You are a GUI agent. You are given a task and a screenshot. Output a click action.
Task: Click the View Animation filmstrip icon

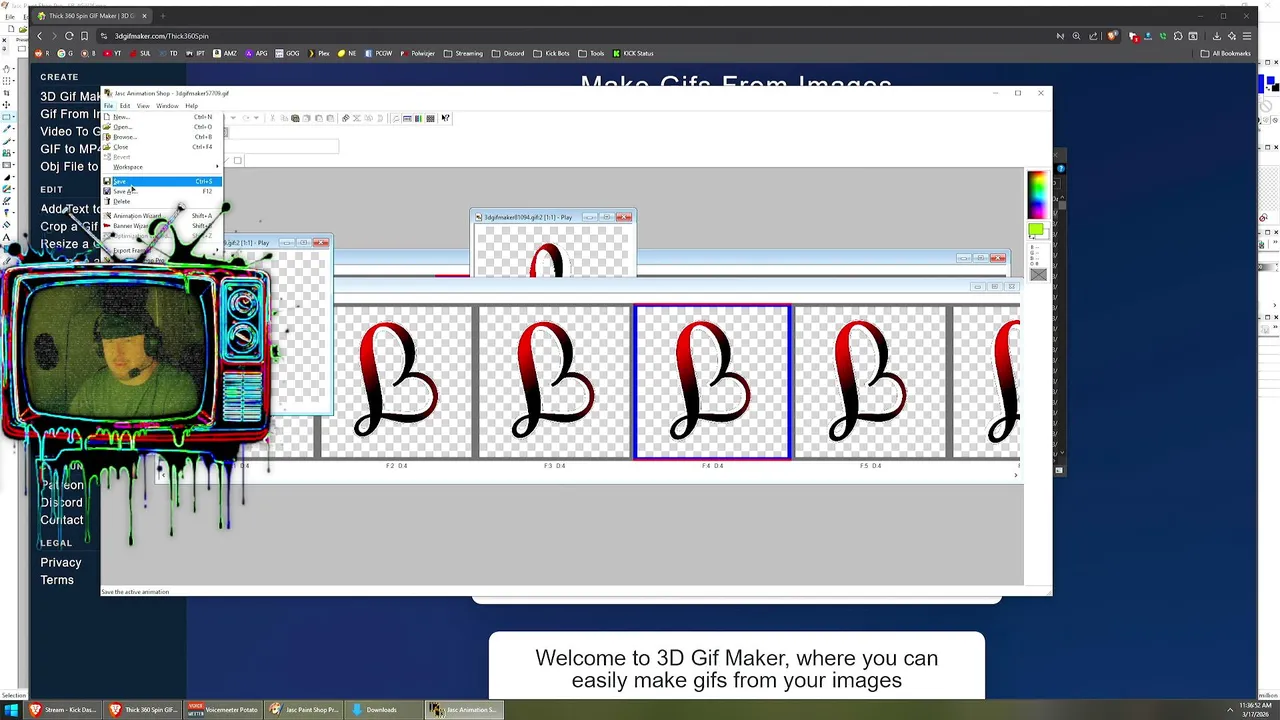click(x=407, y=118)
